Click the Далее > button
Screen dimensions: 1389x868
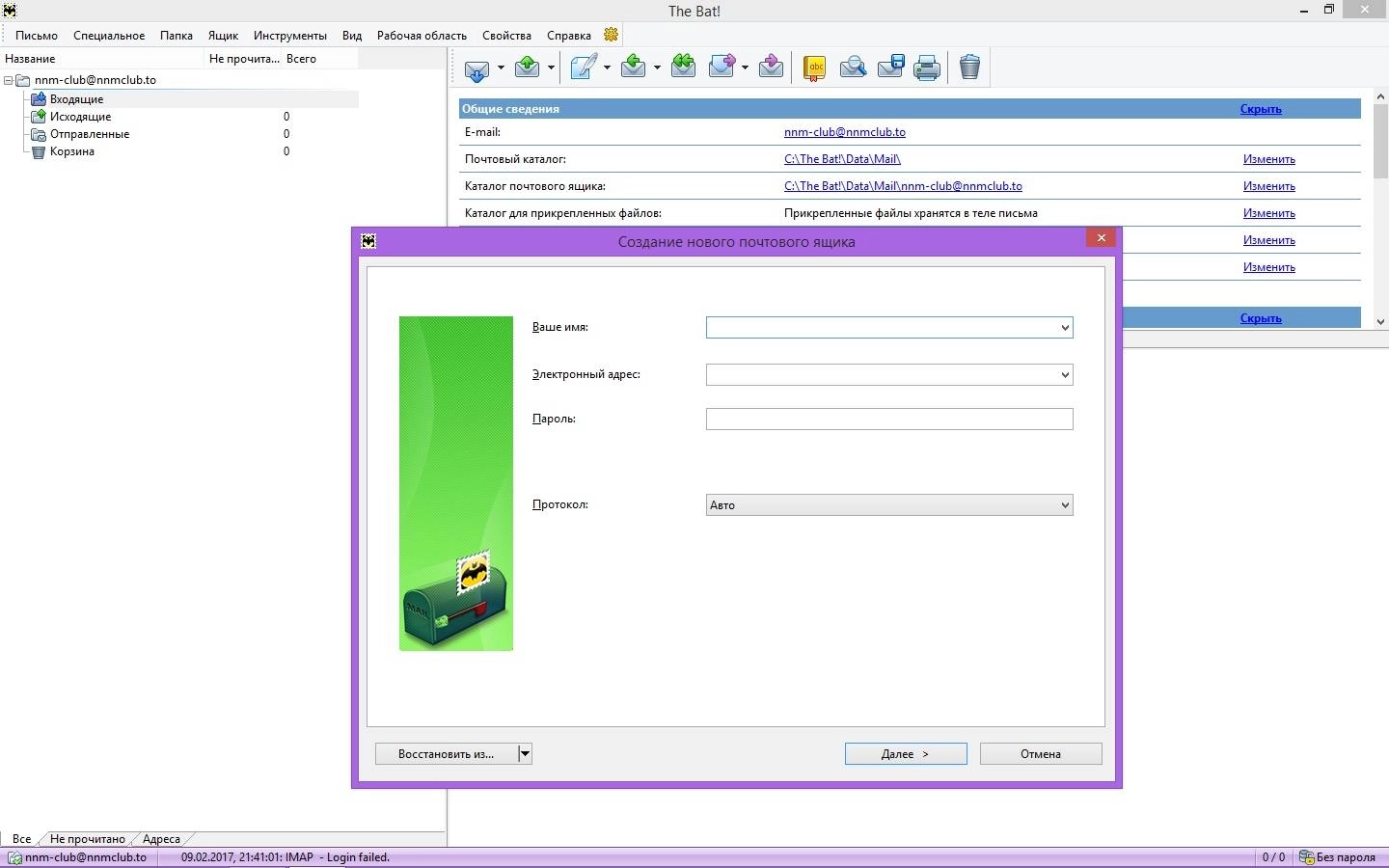(906, 754)
